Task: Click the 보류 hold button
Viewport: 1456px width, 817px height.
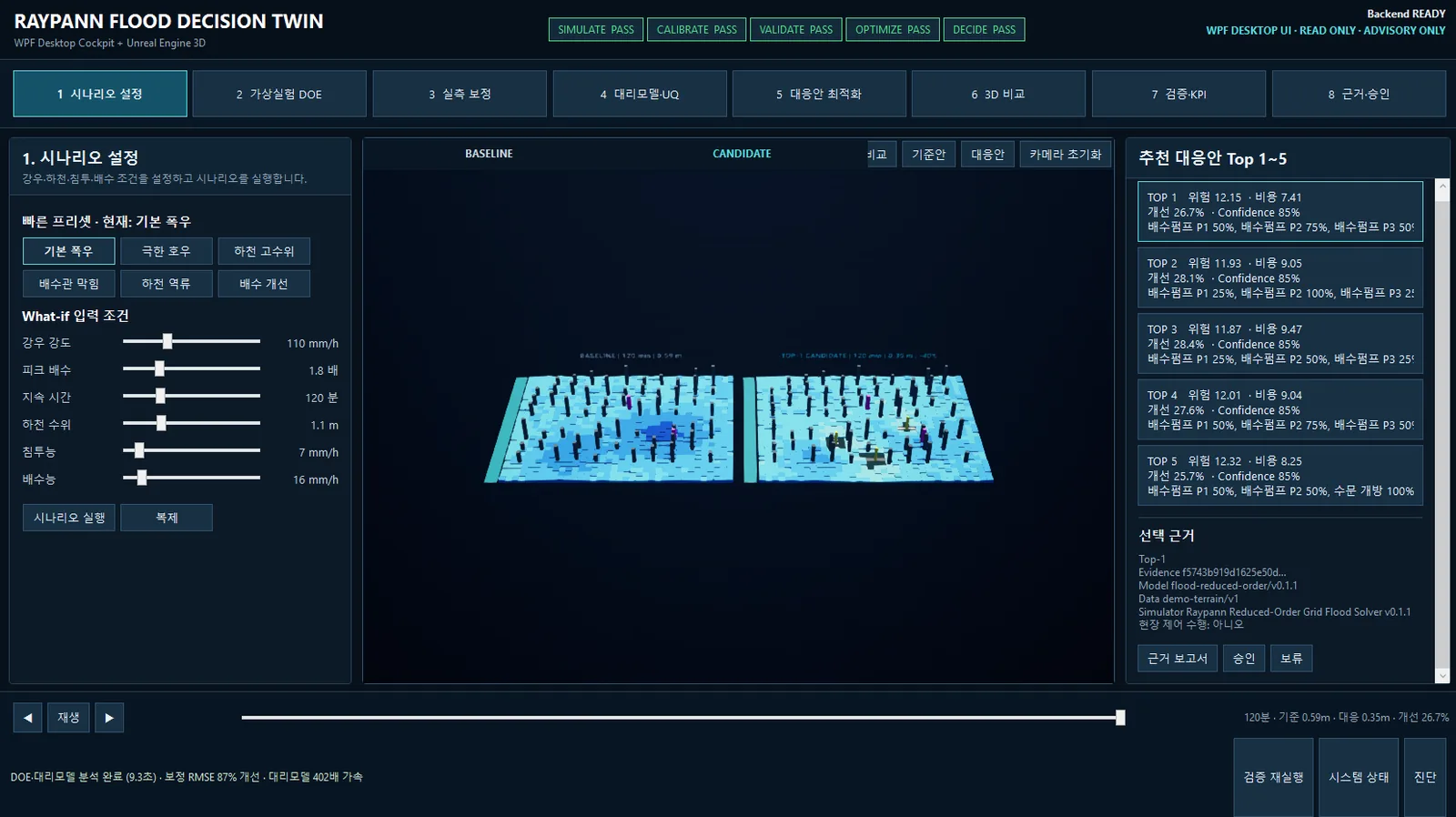Action: (x=1291, y=659)
